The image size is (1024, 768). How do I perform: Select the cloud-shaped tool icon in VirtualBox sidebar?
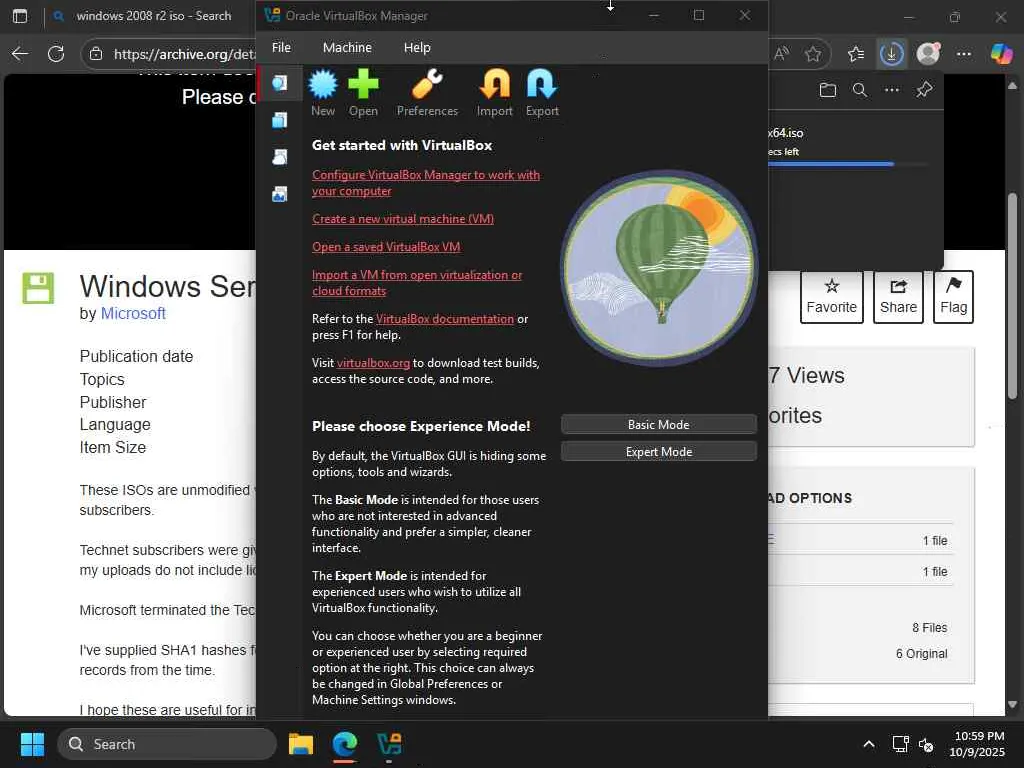tap(280, 157)
